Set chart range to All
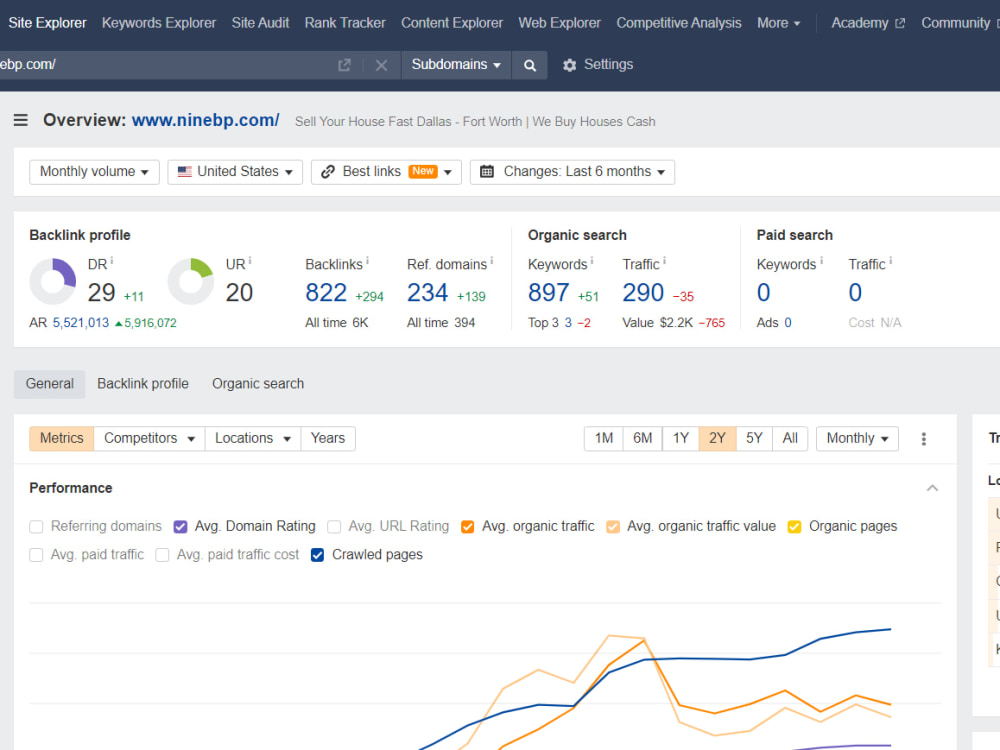The height and width of the screenshot is (750, 1000). 790,439
